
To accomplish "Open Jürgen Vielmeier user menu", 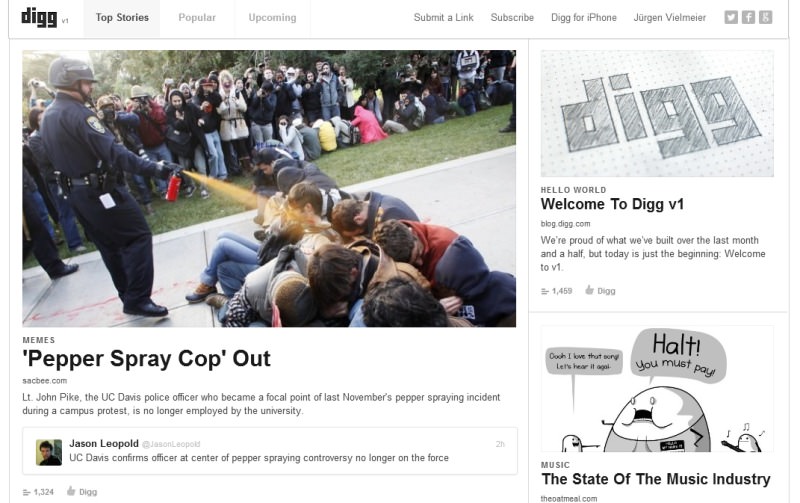I will (x=669, y=18).
